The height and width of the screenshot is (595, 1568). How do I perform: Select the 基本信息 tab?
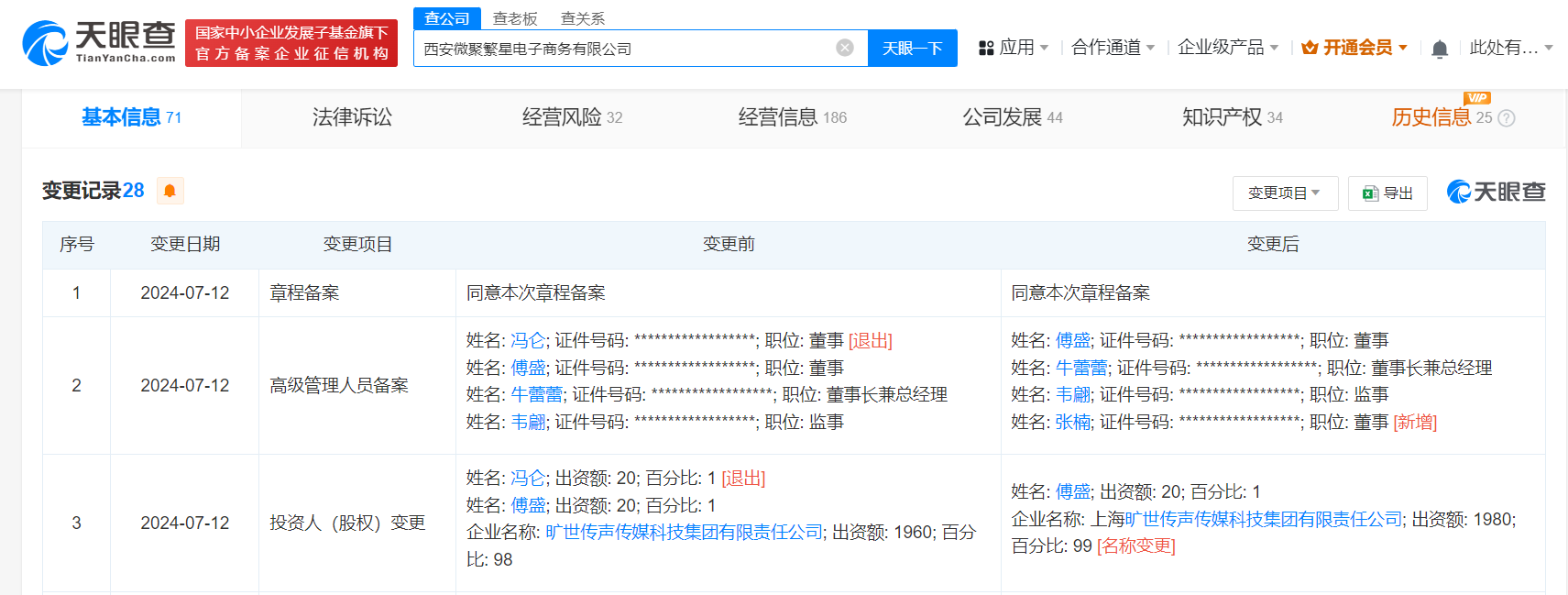(x=131, y=117)
